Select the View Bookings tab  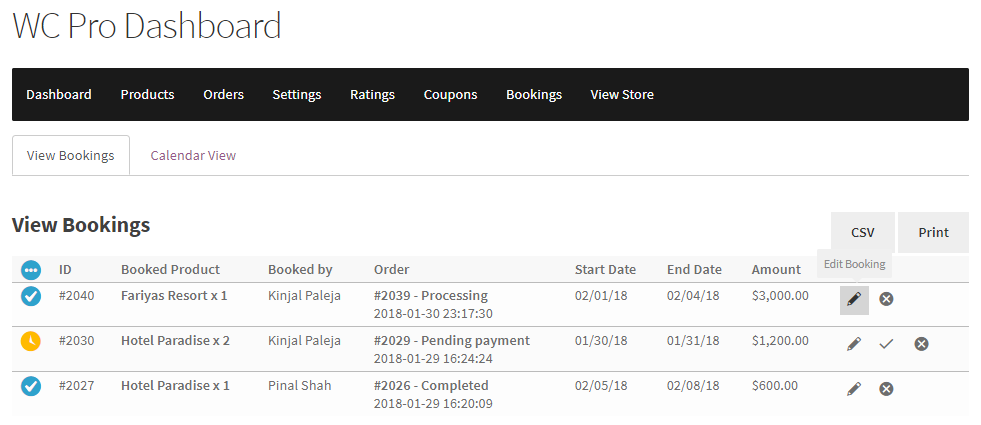click(71, 155)
